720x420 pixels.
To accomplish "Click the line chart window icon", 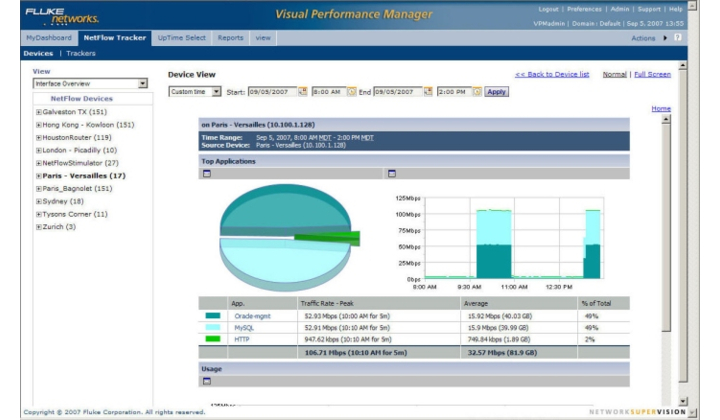I will [x=392, y=174].
